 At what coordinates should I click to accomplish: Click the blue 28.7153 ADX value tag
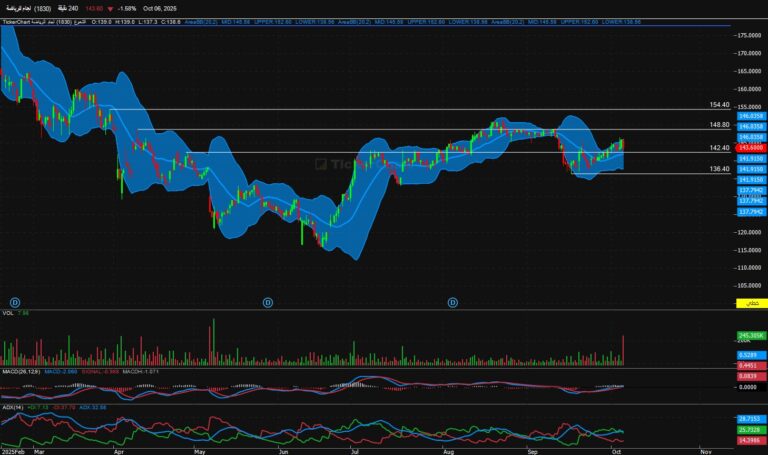[751, 419]
